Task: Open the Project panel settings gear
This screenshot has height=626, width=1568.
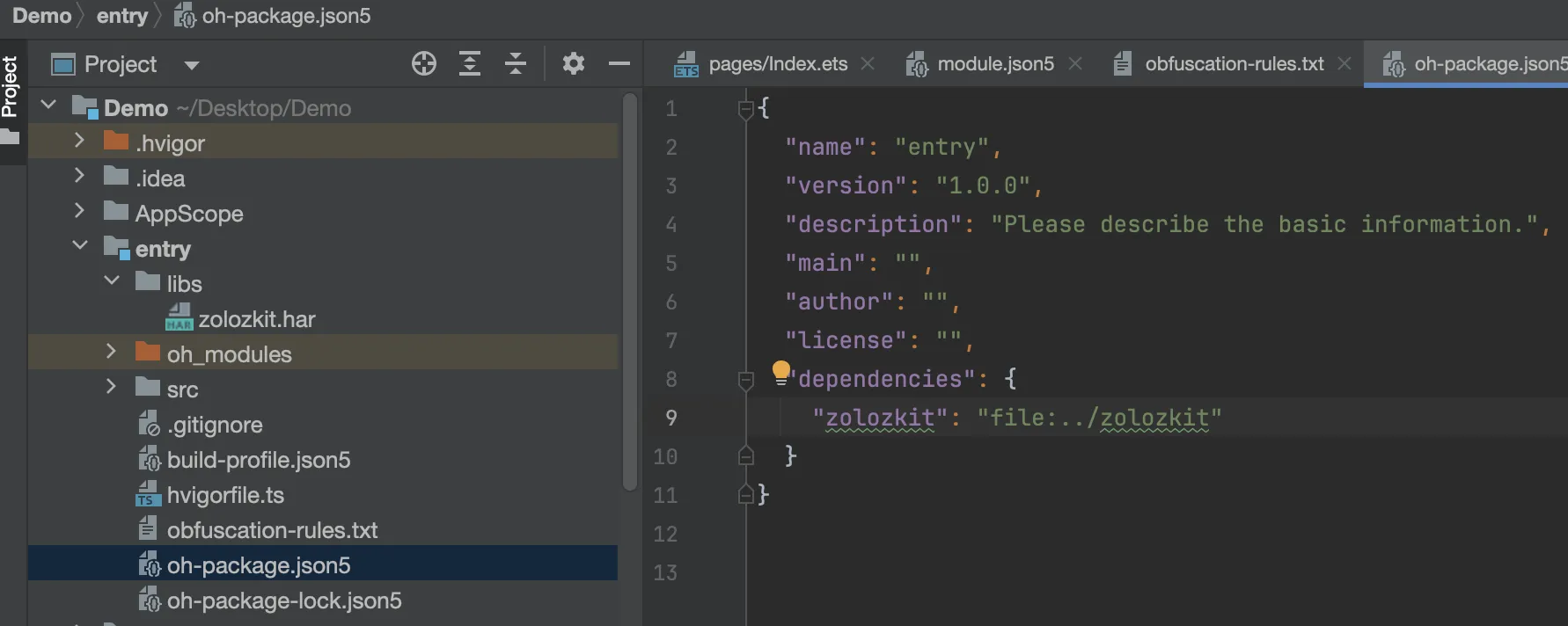Action: point(574,63)
